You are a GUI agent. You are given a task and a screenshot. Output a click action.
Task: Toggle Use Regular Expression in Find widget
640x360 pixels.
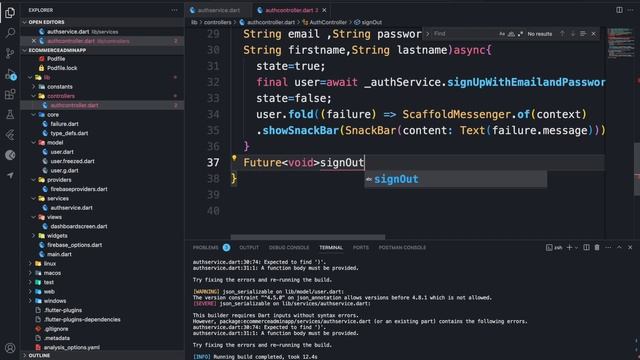[x=520, y=34]
